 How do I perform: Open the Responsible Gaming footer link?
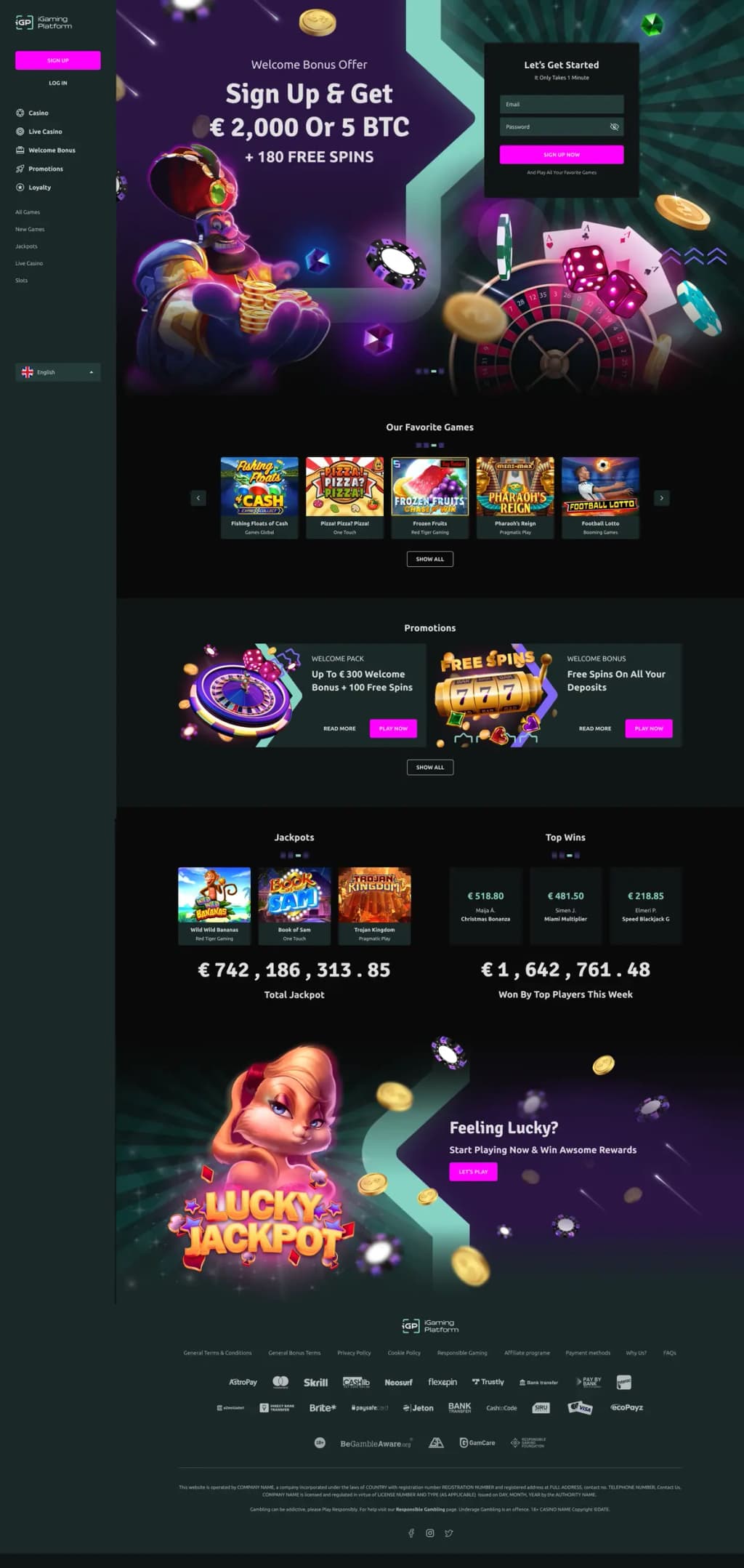pos(462,1353)
